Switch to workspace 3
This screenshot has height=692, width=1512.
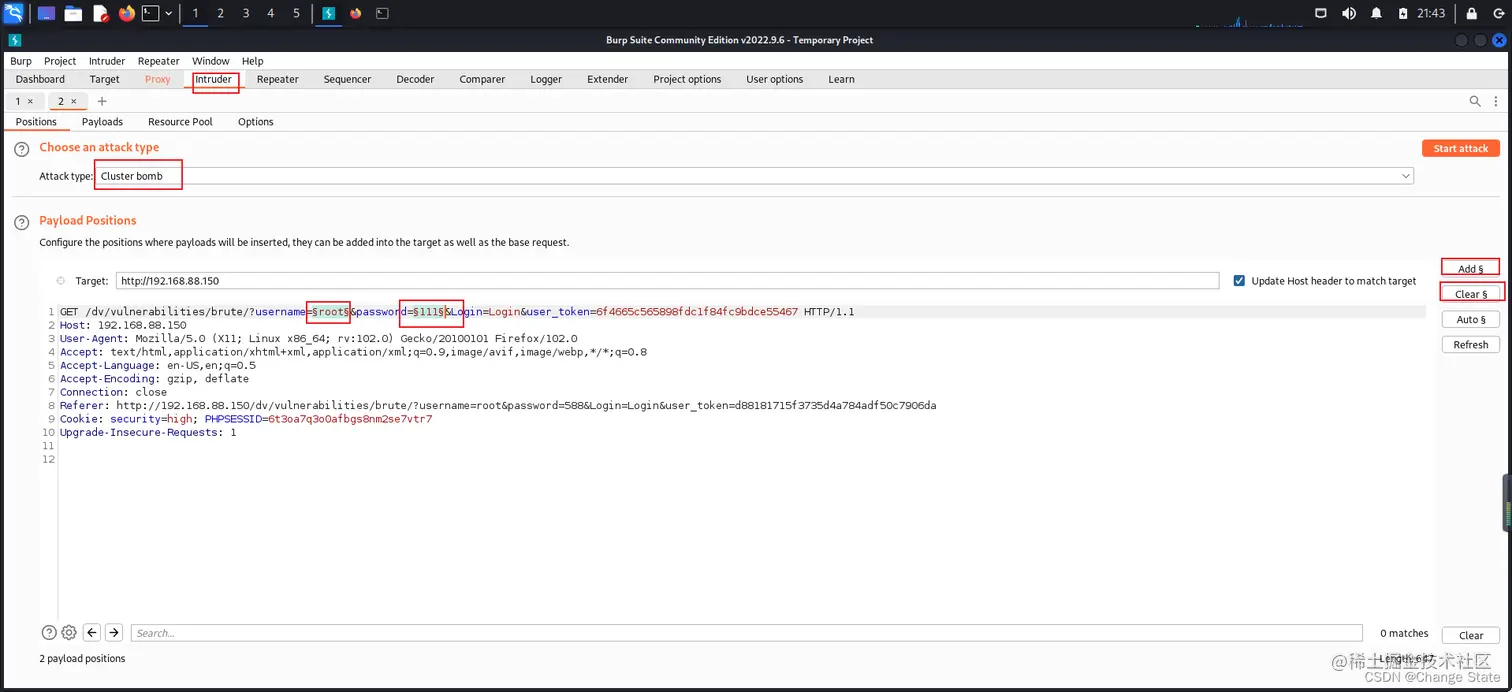[x=246, y=13]
